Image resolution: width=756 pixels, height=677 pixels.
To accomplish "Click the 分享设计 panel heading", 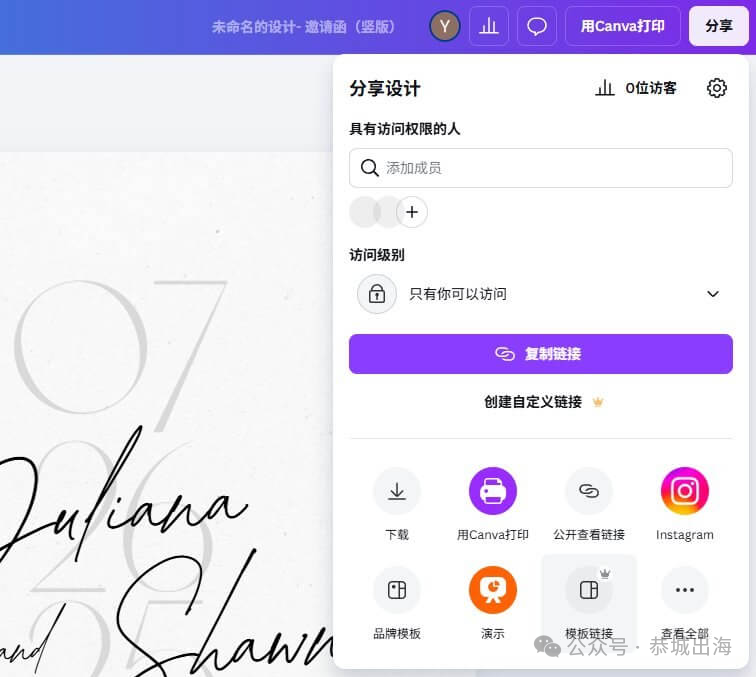I will coord(385,88).
